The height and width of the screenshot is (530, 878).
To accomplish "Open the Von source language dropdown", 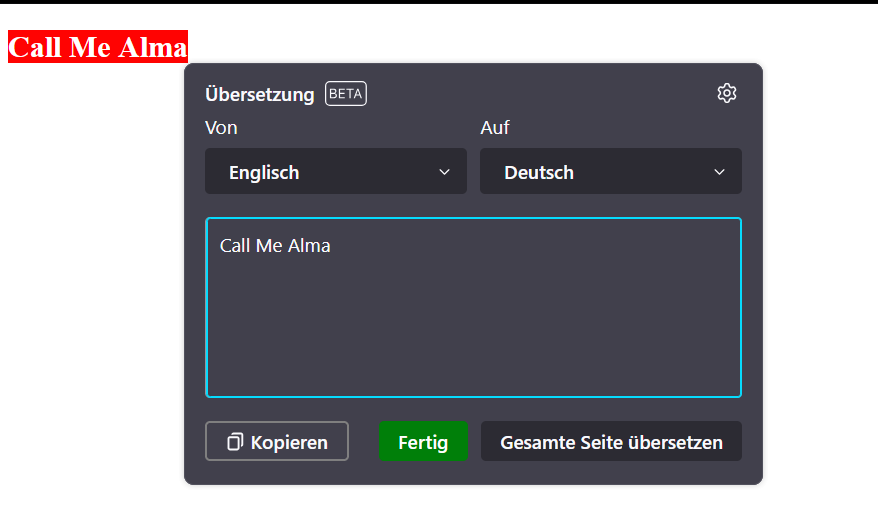I will click(x=335, y=172).
